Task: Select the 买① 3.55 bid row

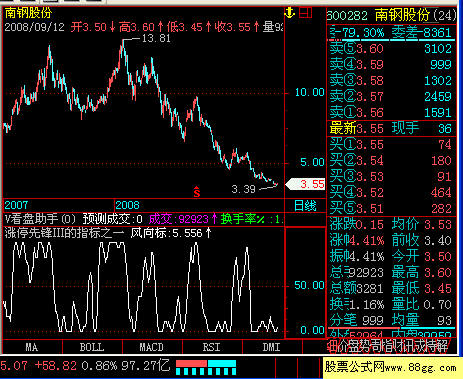Action: 391,145
